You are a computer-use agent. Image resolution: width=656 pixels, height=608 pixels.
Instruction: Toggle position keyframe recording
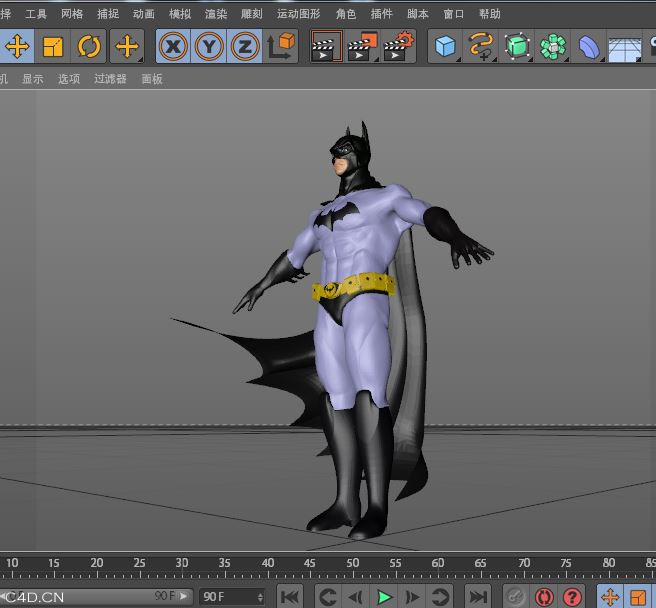point(610,597)
